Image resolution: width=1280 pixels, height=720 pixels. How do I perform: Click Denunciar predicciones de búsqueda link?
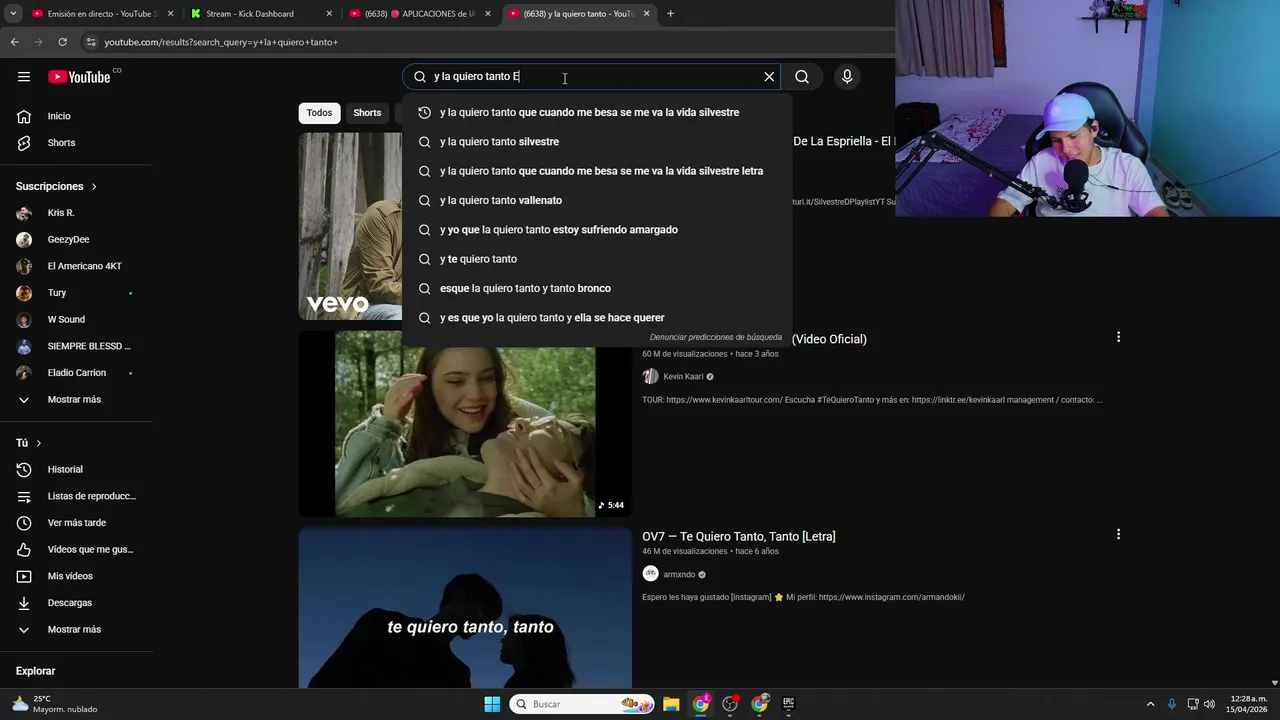point(716,338)
